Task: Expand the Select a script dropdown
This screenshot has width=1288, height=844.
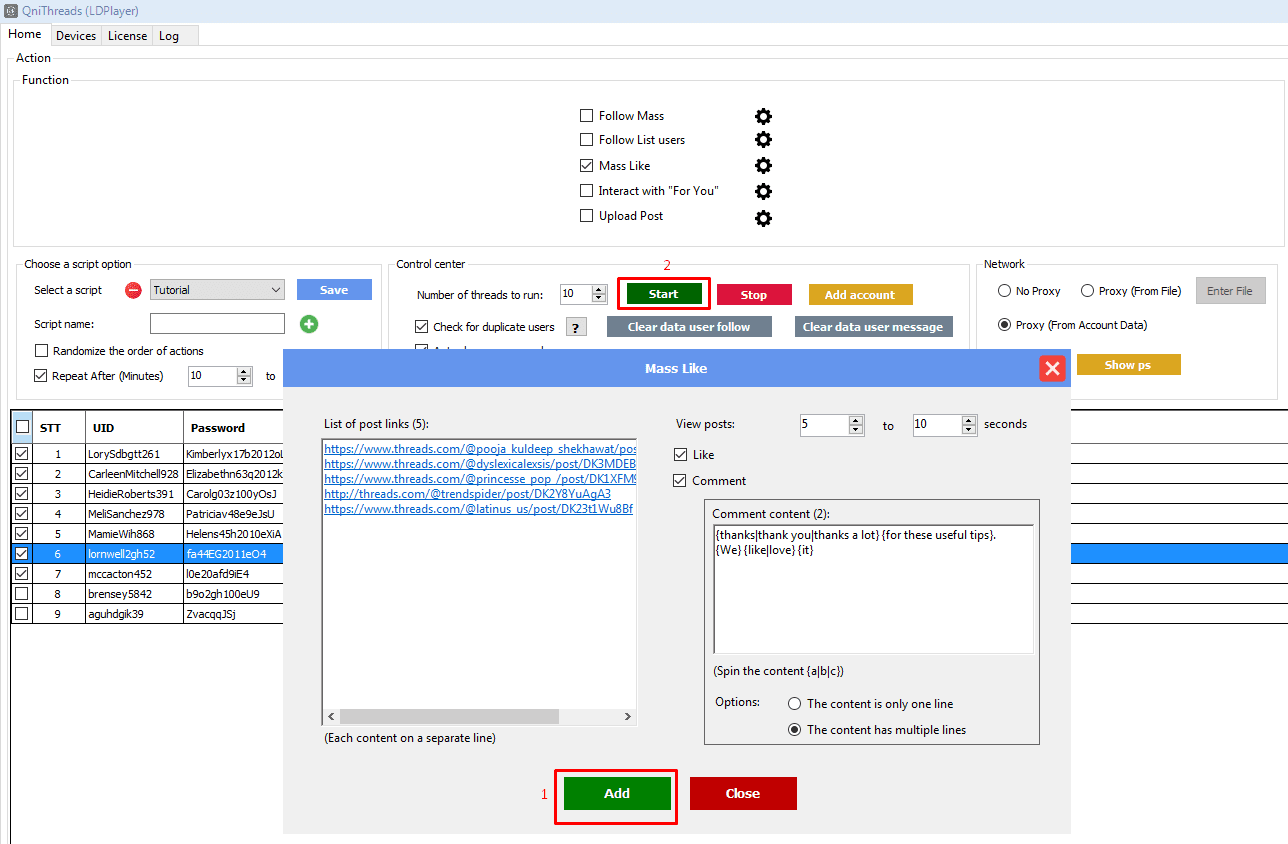Action: click(276, 290)
